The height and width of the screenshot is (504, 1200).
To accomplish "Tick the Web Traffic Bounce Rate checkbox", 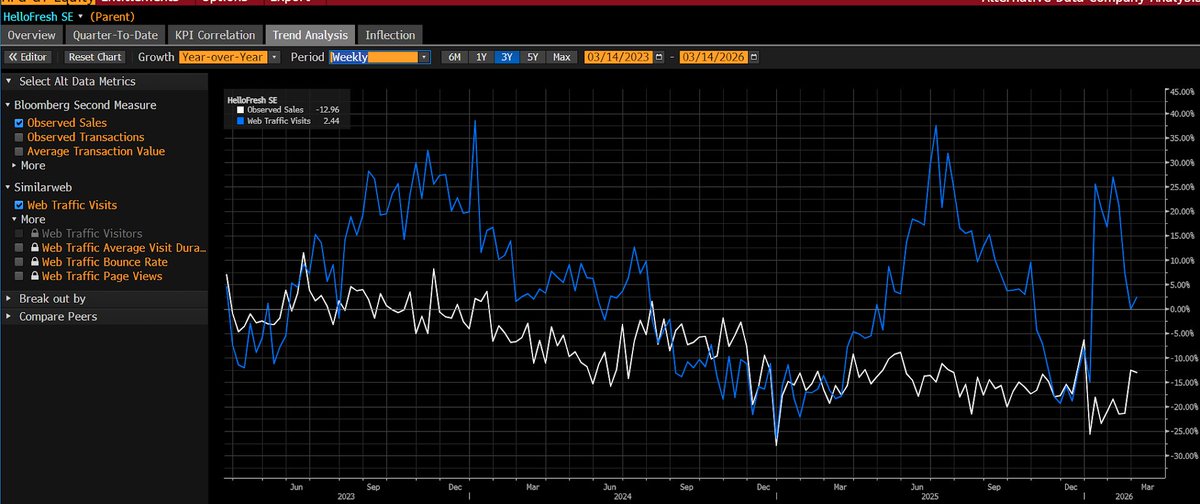I will (x=19, y=262).
